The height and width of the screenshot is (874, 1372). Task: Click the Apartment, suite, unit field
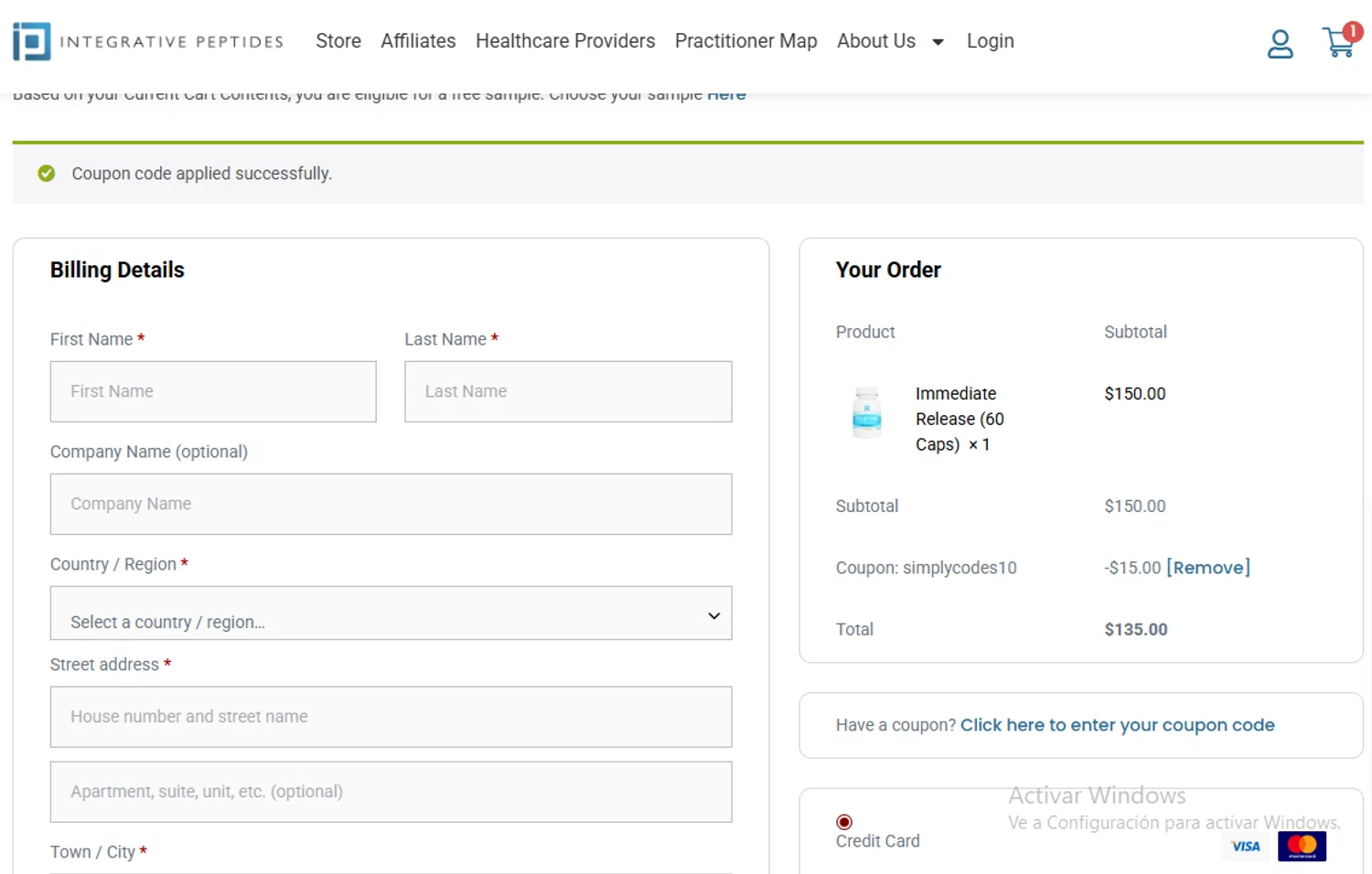391,792
